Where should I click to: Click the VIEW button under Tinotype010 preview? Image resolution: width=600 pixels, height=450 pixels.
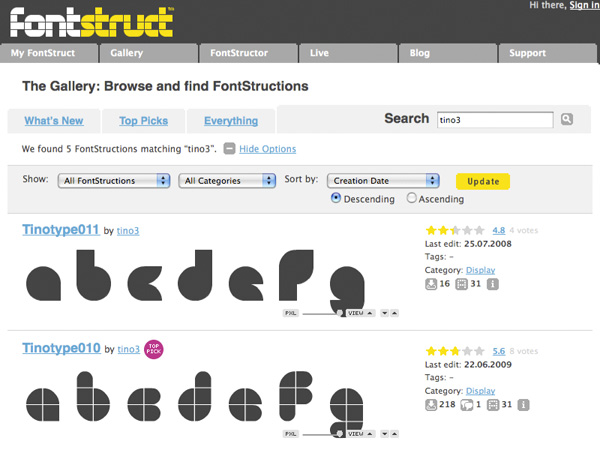pos(360,434)
